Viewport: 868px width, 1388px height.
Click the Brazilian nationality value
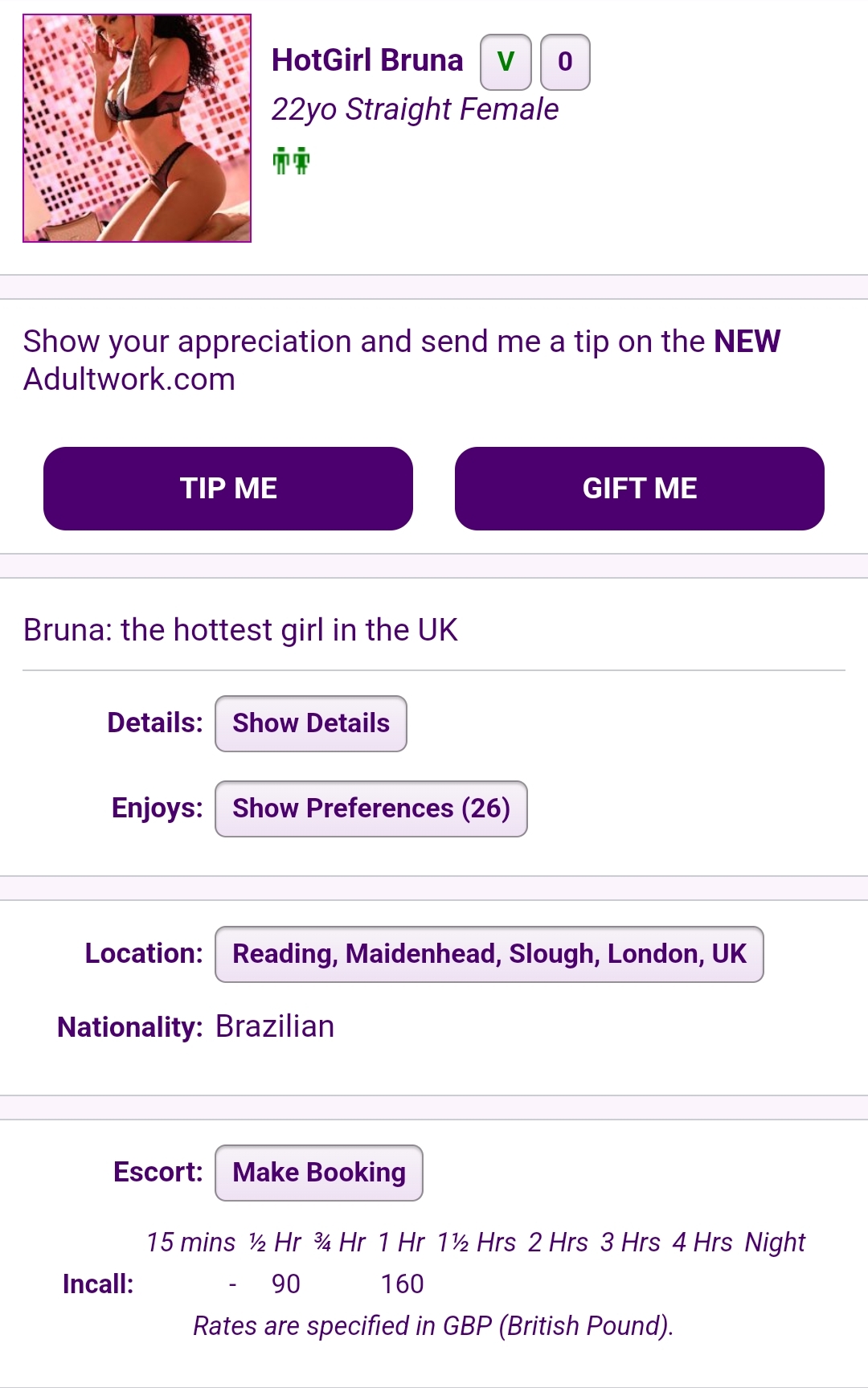coord(275,1027)
